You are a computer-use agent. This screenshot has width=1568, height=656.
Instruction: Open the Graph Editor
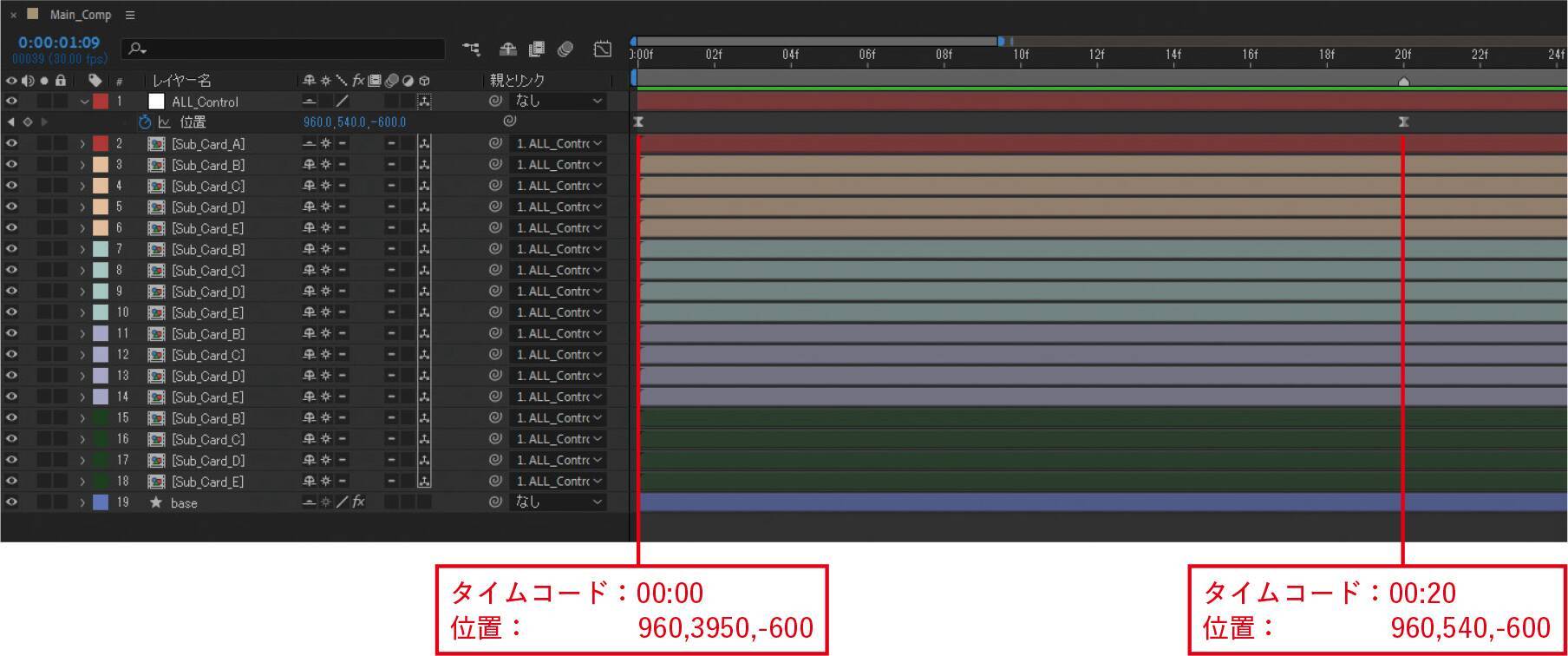point(602,49)
